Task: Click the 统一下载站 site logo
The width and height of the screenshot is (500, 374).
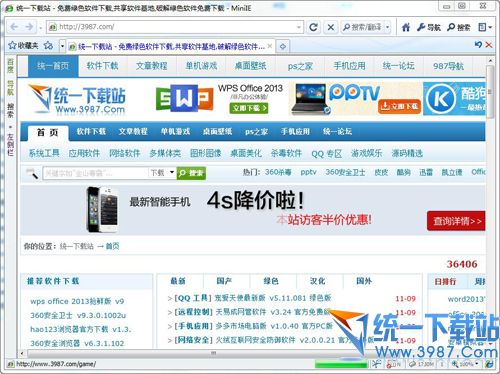Action: tap(78, 100)
